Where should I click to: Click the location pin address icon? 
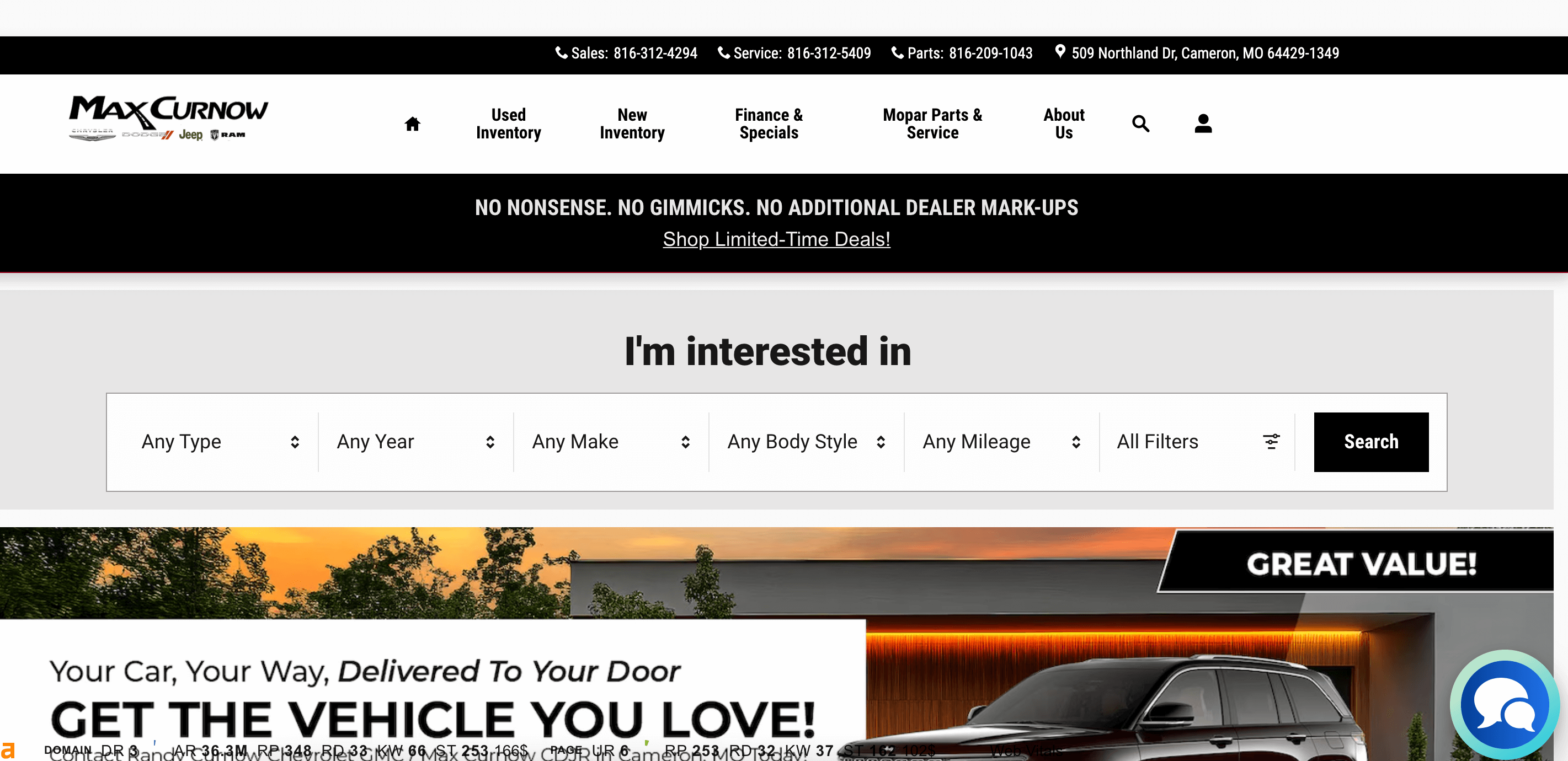click(x=1060, y=52)
